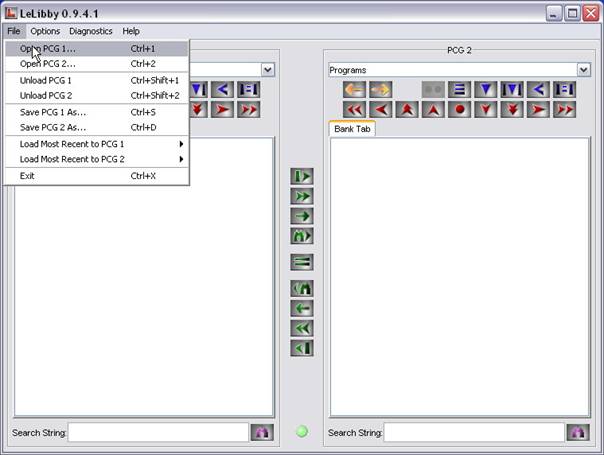Open the dropdown arrow in PCG 1 panel
The height and width of the screenshot is (455, 604).
[268, 70]
